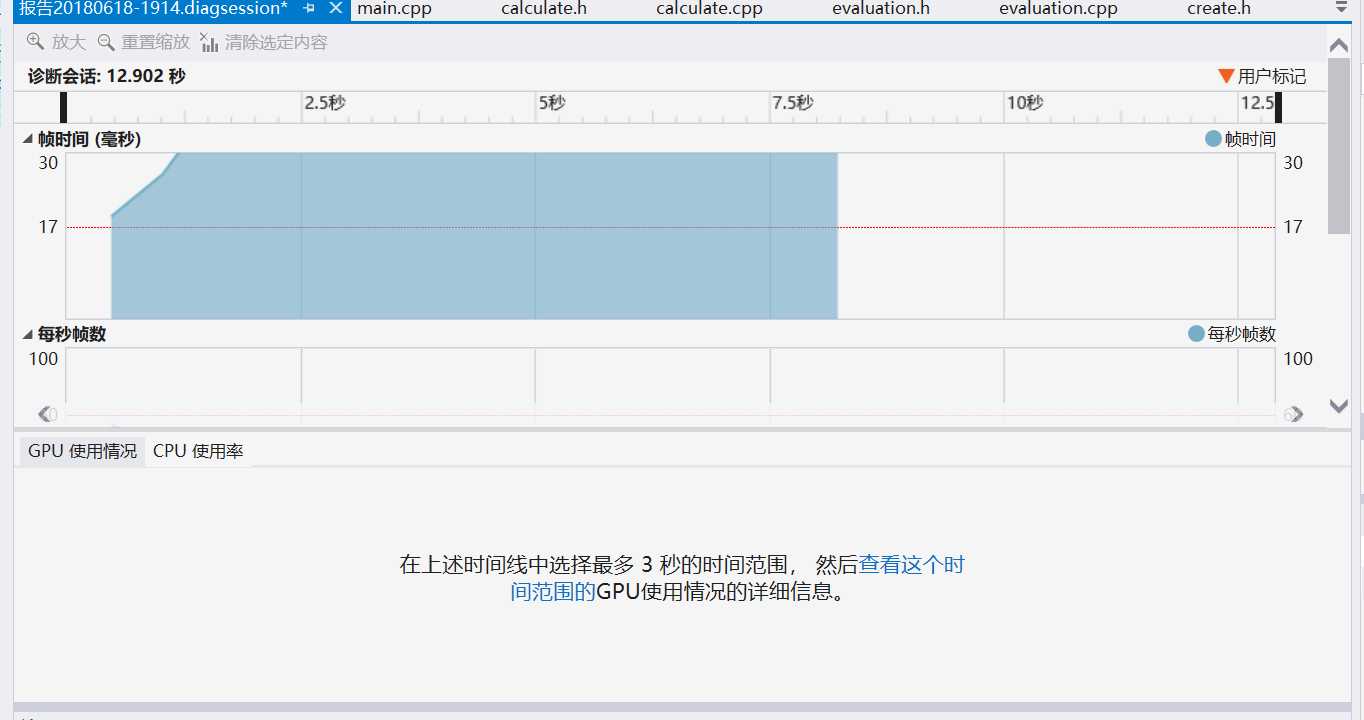Image resolution: width=1364 pixels, height=720 pixels.
Task: Click 清除选定内容 clear selection button
Action: [264, 42]
